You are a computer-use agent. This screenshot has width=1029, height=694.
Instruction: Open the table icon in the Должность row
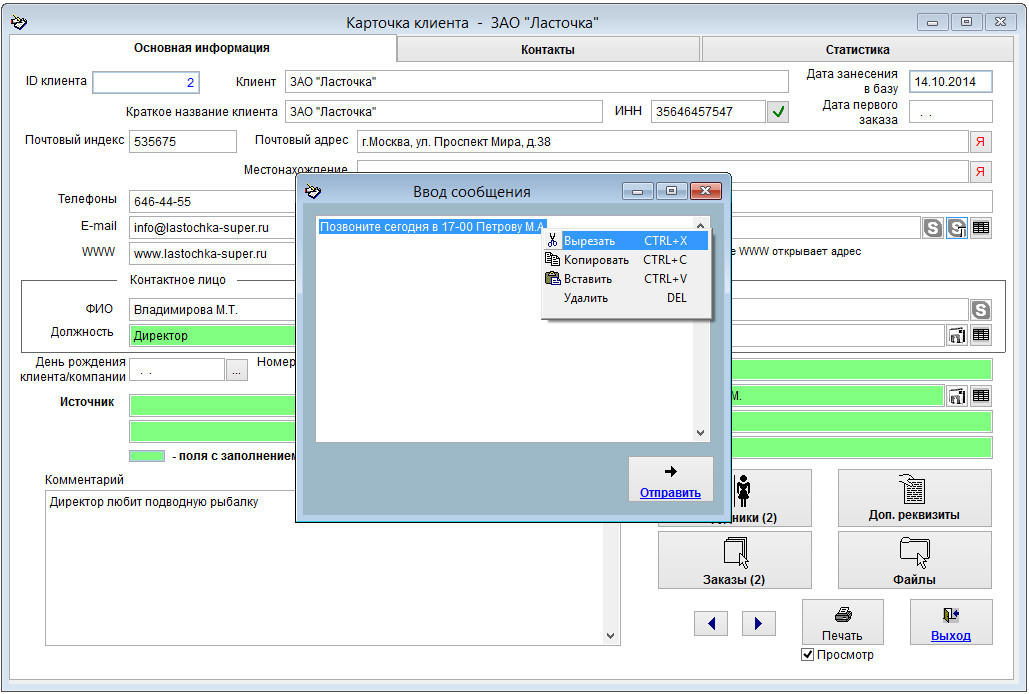pos(980,335)
